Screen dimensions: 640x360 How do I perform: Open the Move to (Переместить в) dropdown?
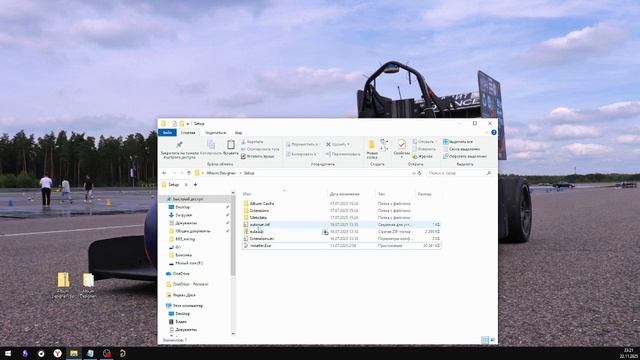302,144
